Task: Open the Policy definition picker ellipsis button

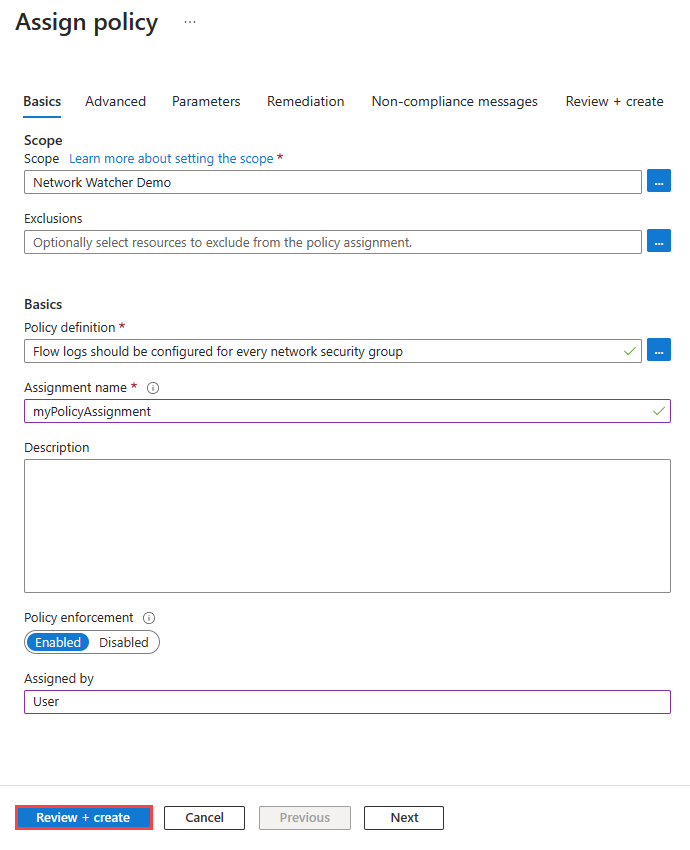Action: coord(658,350)
